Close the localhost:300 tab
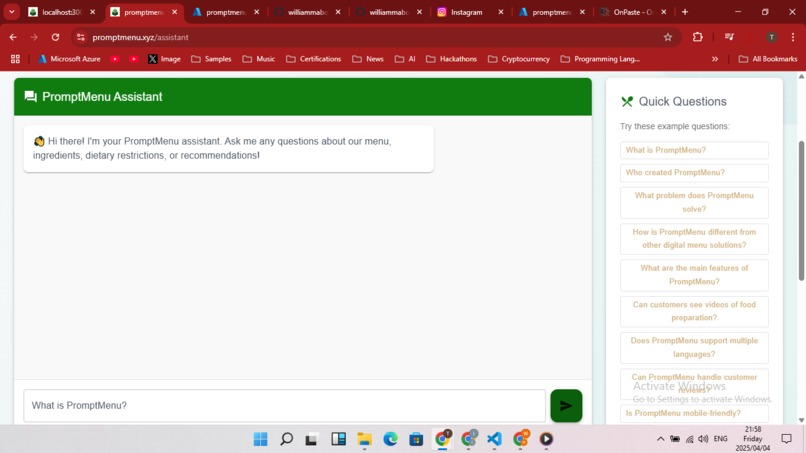Screen dimensions: 806x453 click(x=93, y=12)
